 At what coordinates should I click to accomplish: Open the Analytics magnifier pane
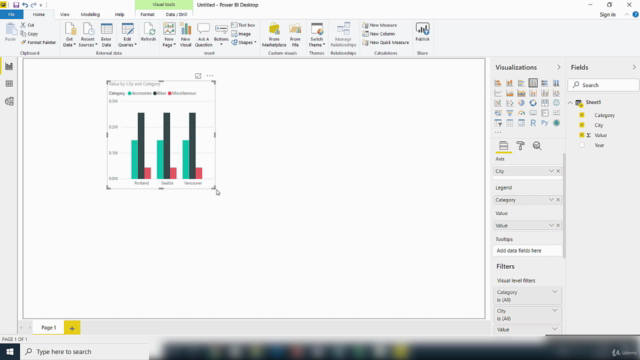pos(537,146)
